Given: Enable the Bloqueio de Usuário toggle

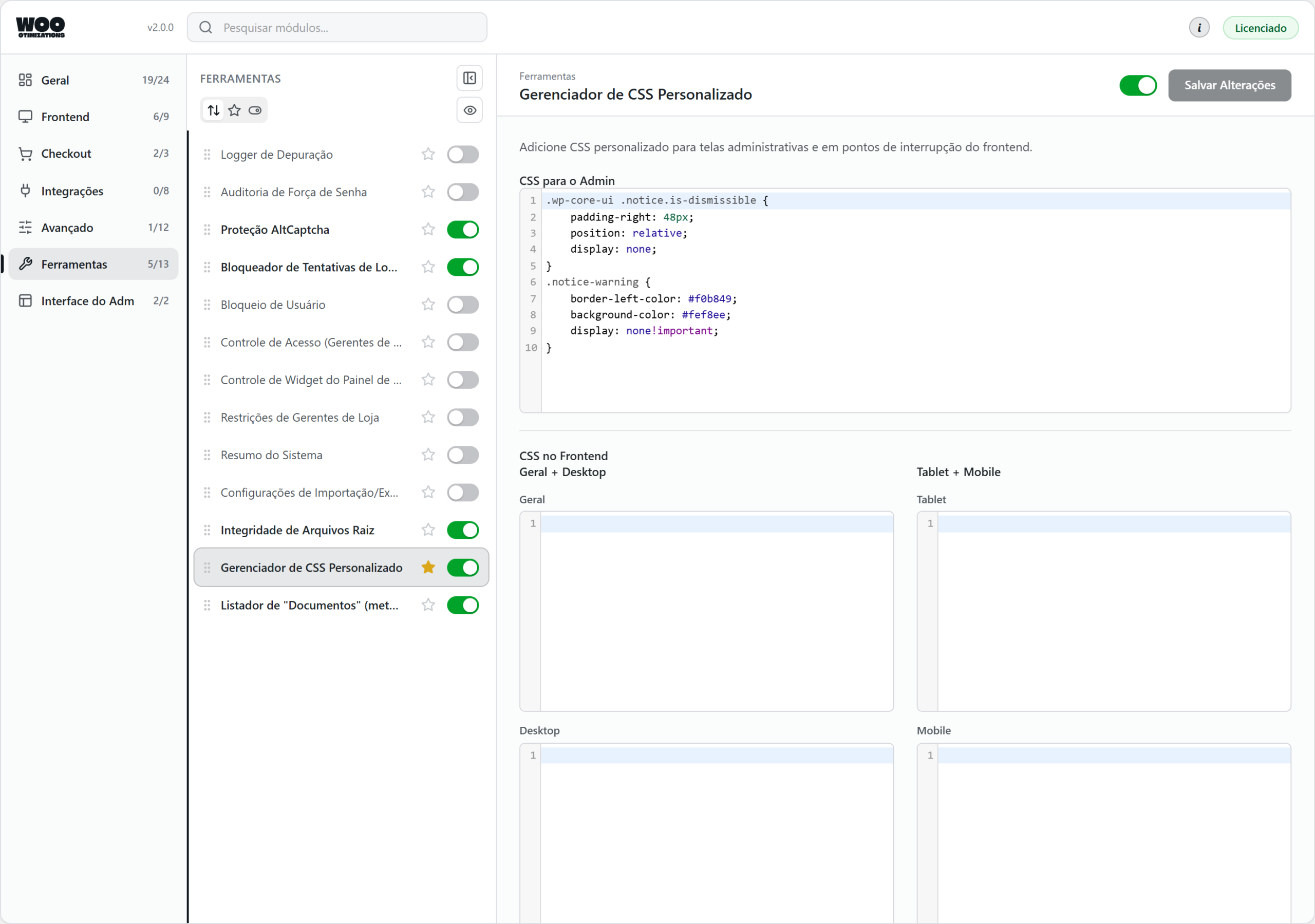Looking at the screenshot, I should 463,305.
